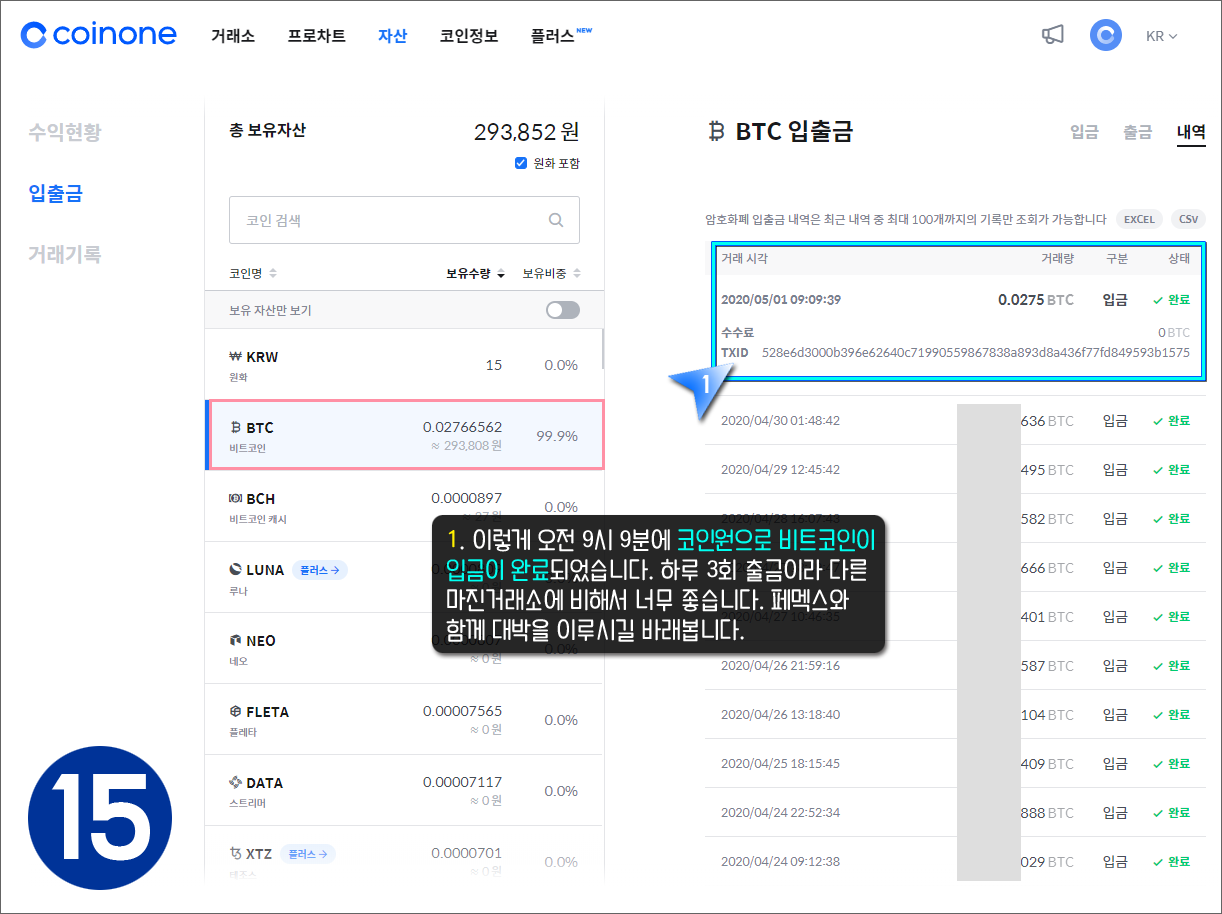This screenshot has width=1222, height=914.
Task: Click the FLETA coin icon
Action: click(x=236, y=711)
